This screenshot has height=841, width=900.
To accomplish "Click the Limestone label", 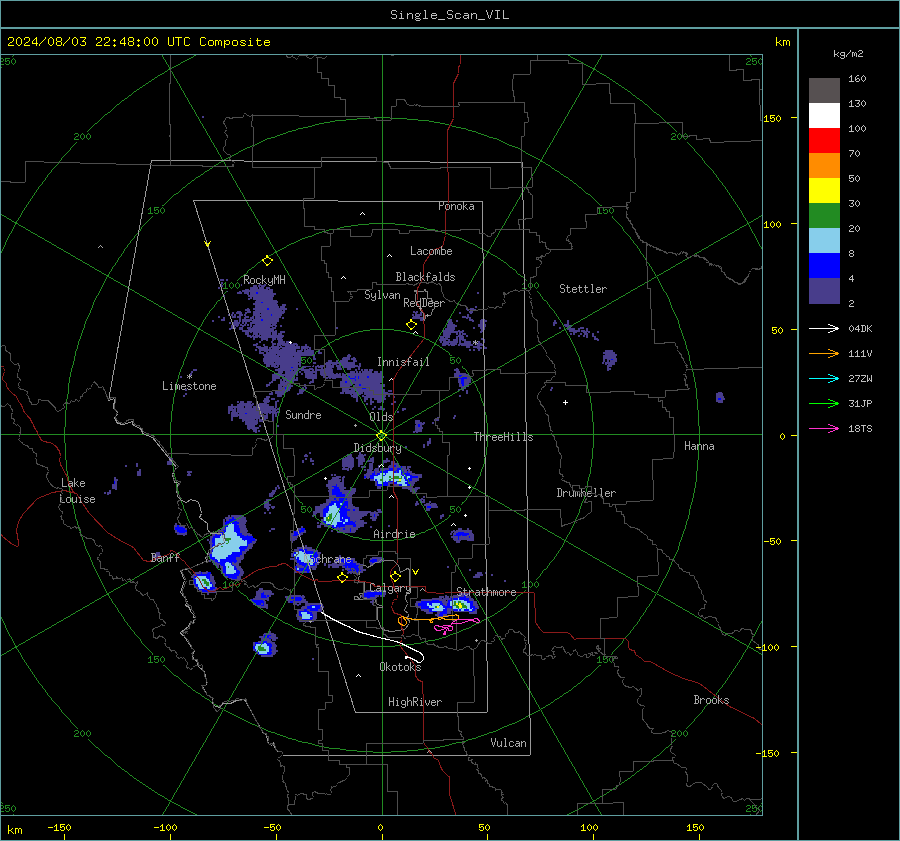I will click(189, 386).
